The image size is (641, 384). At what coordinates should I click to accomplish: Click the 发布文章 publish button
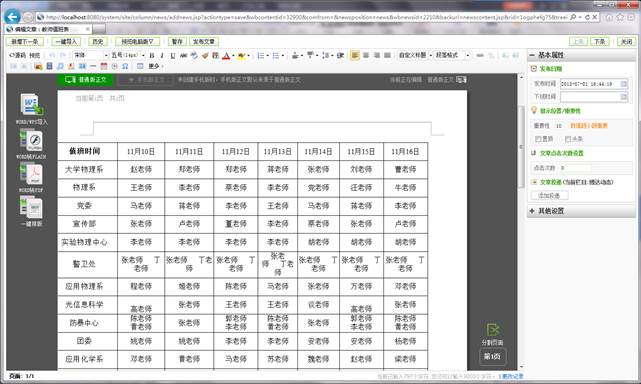coord(204,41)
